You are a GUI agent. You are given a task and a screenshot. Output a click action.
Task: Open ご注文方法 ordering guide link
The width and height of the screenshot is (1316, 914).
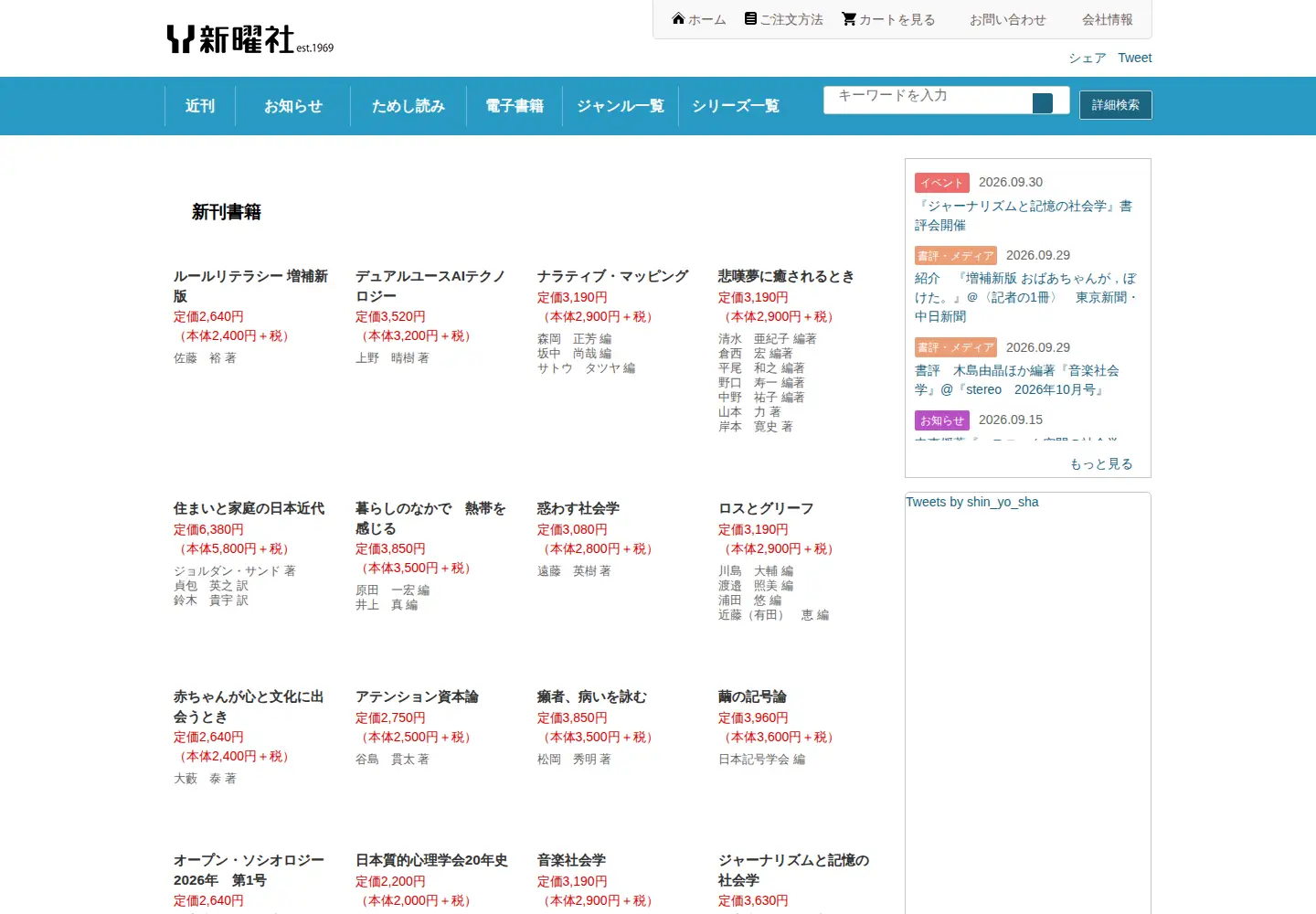(x=783, y=19)
